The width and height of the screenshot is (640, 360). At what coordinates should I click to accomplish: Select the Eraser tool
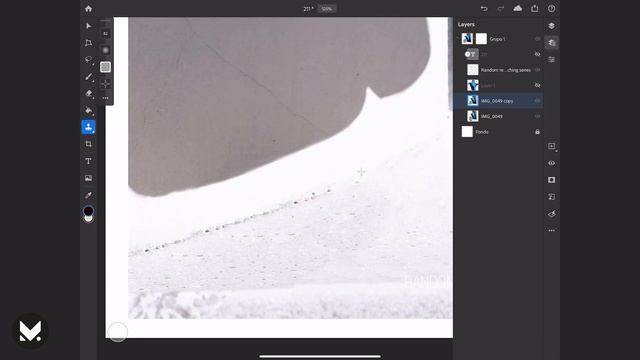click(89, 93)
